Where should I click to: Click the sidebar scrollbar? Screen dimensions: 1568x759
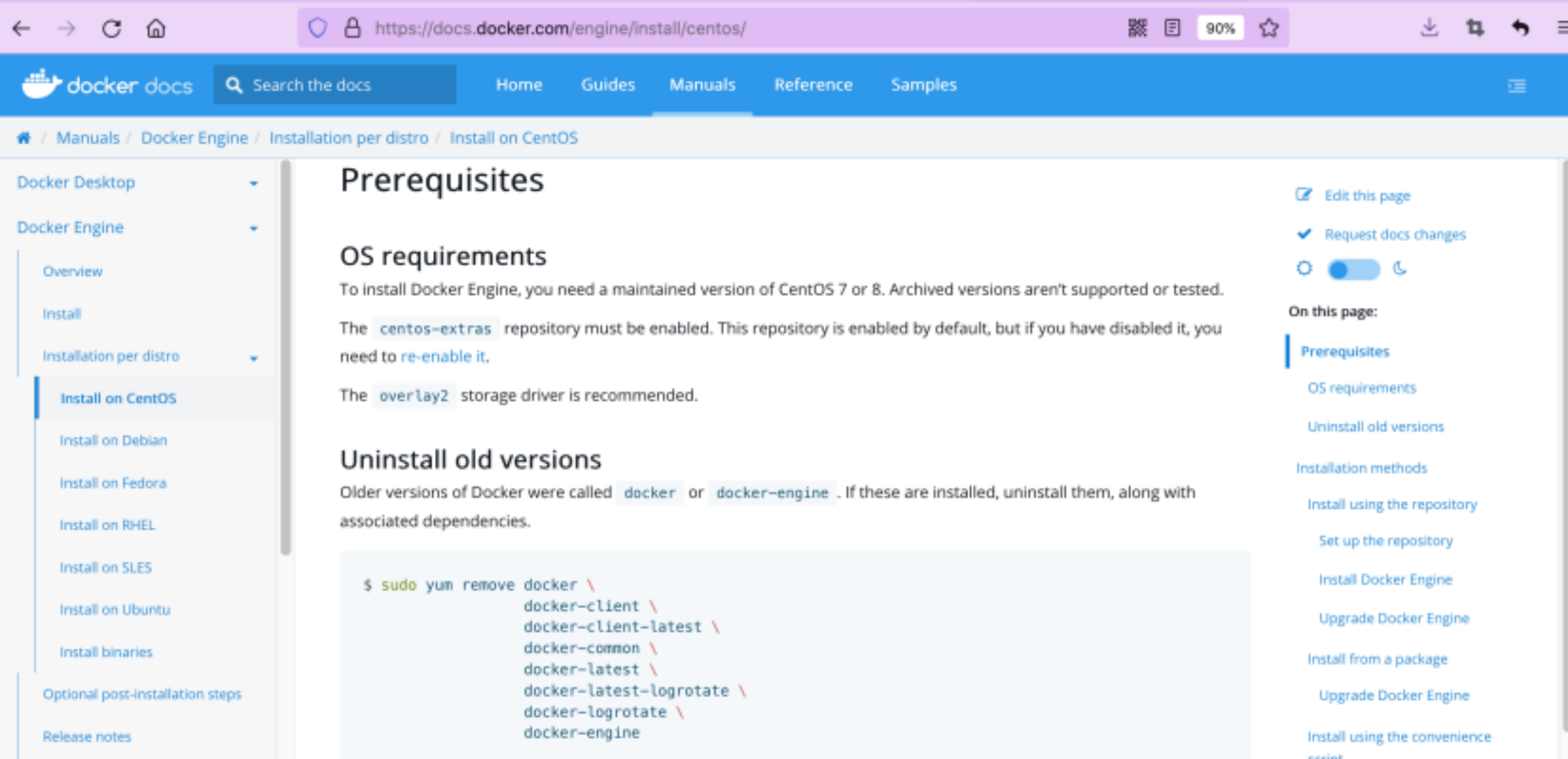[285, 358]
